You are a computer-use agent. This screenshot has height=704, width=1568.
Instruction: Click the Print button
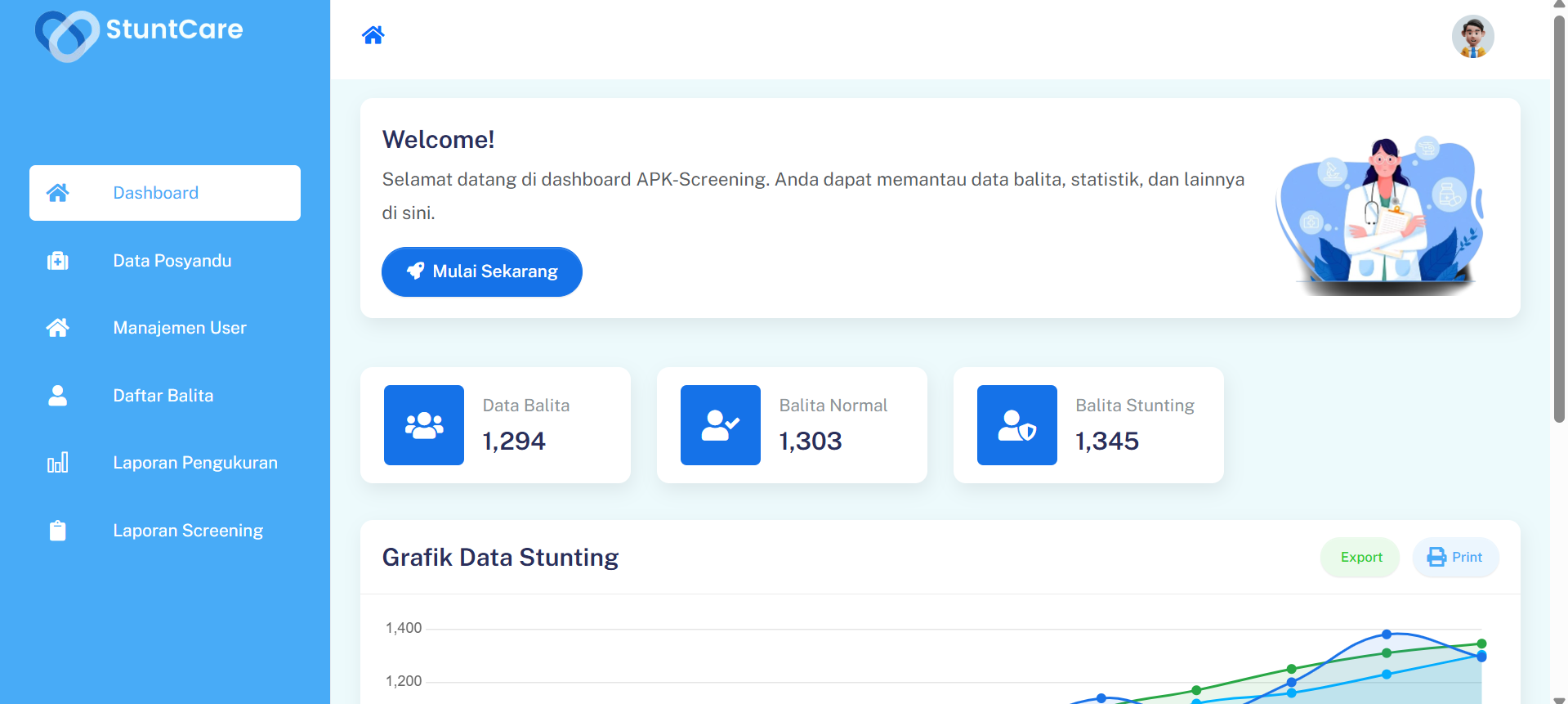(x=1454, y=558)
